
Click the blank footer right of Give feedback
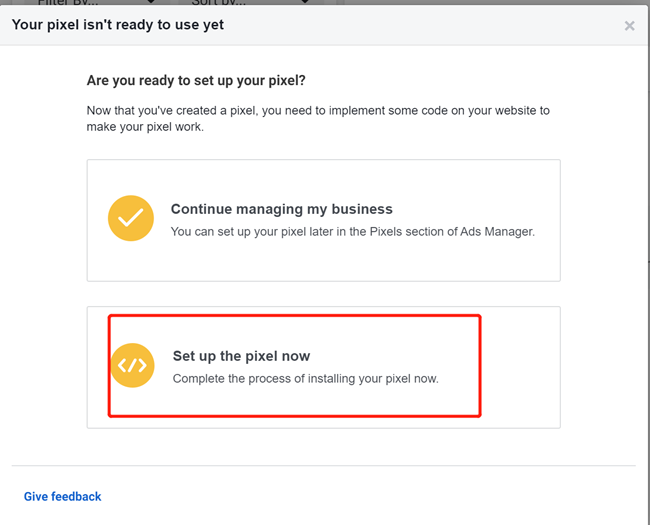(380, 496)
